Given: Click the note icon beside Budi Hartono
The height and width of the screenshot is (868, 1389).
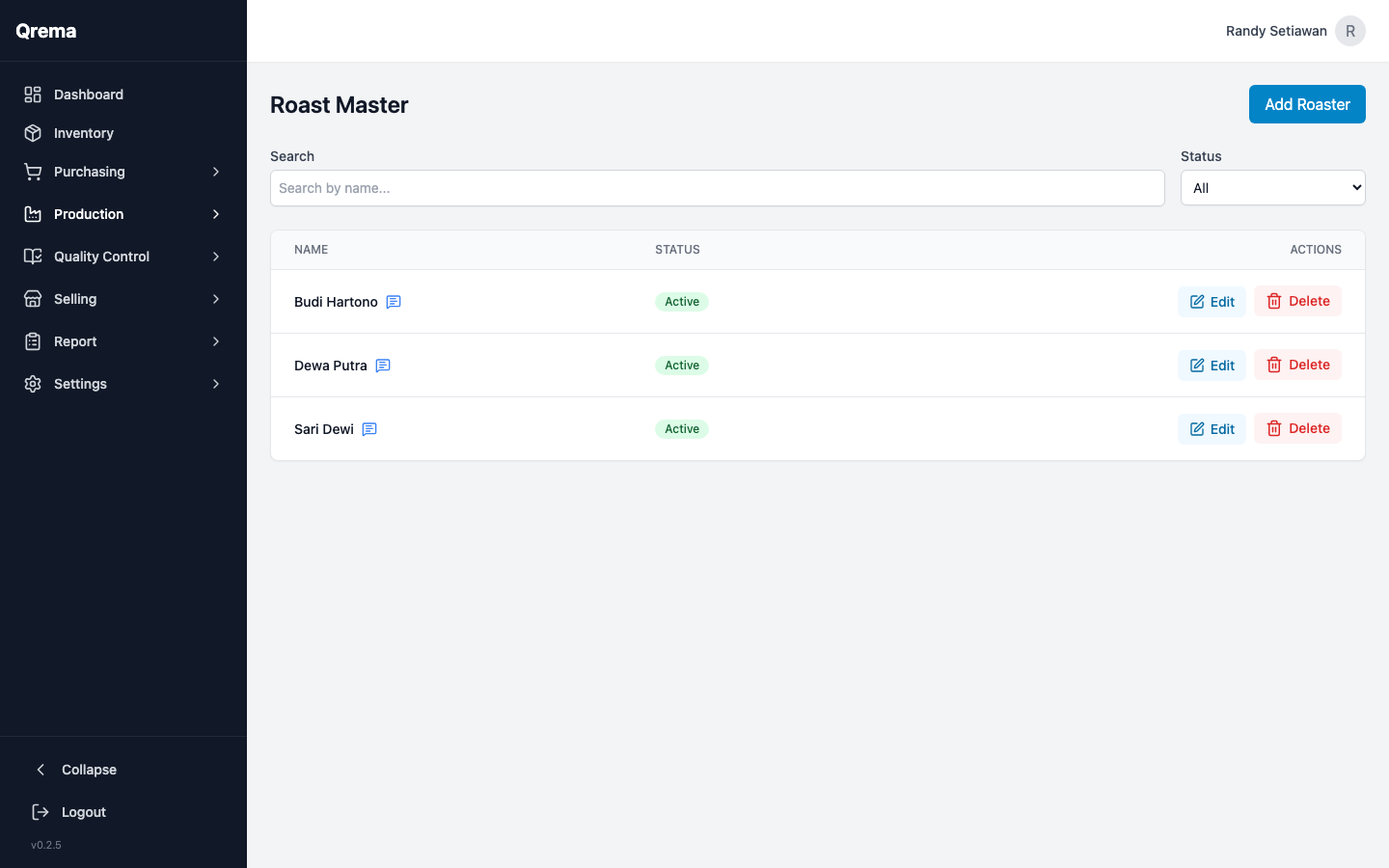Looking at the screenshot, I should pyautogui.click(x=394, y=302).
